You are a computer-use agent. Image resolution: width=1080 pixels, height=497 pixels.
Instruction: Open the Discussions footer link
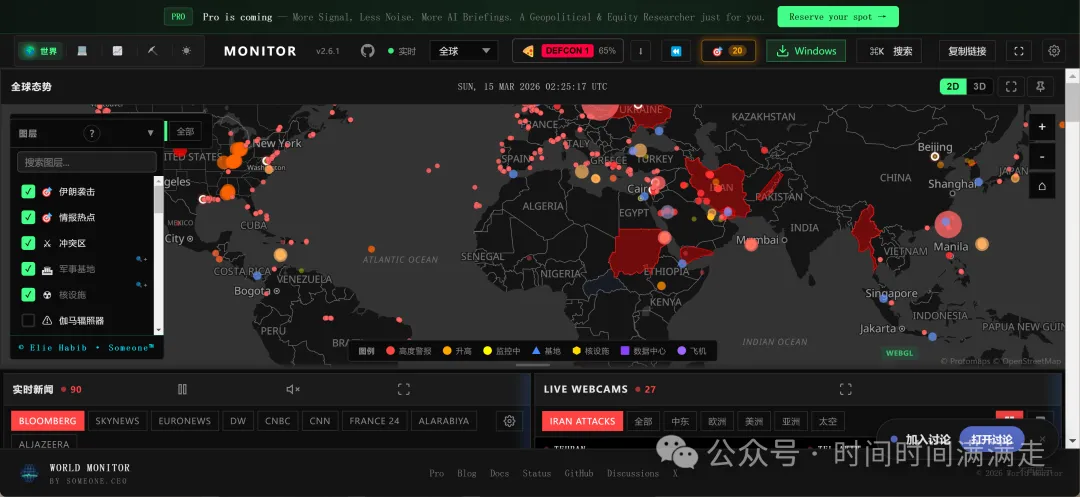[633, 473]
